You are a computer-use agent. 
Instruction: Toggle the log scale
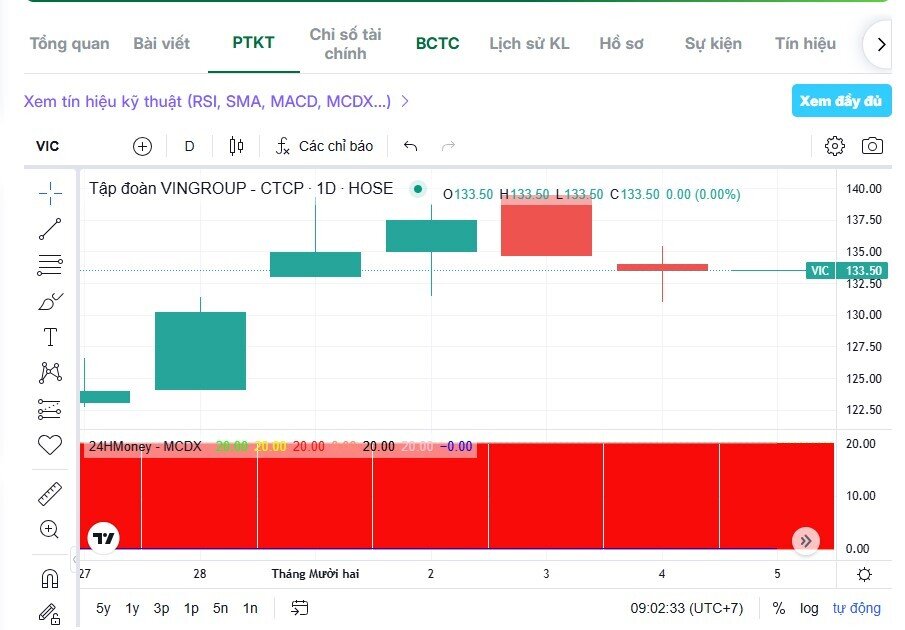tap(809, 608)
